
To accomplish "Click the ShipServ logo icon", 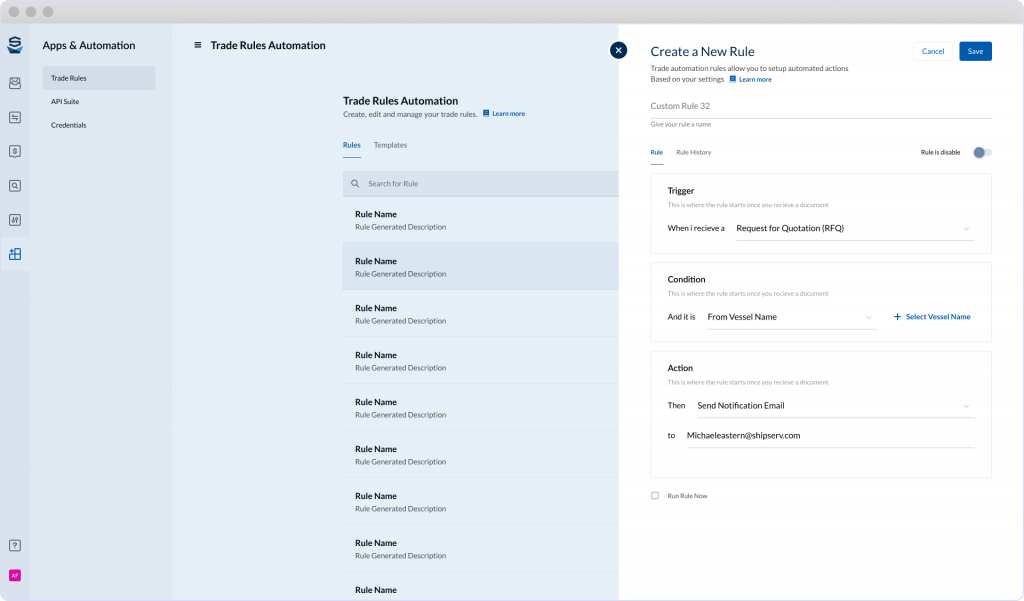I will pos(15,45).
